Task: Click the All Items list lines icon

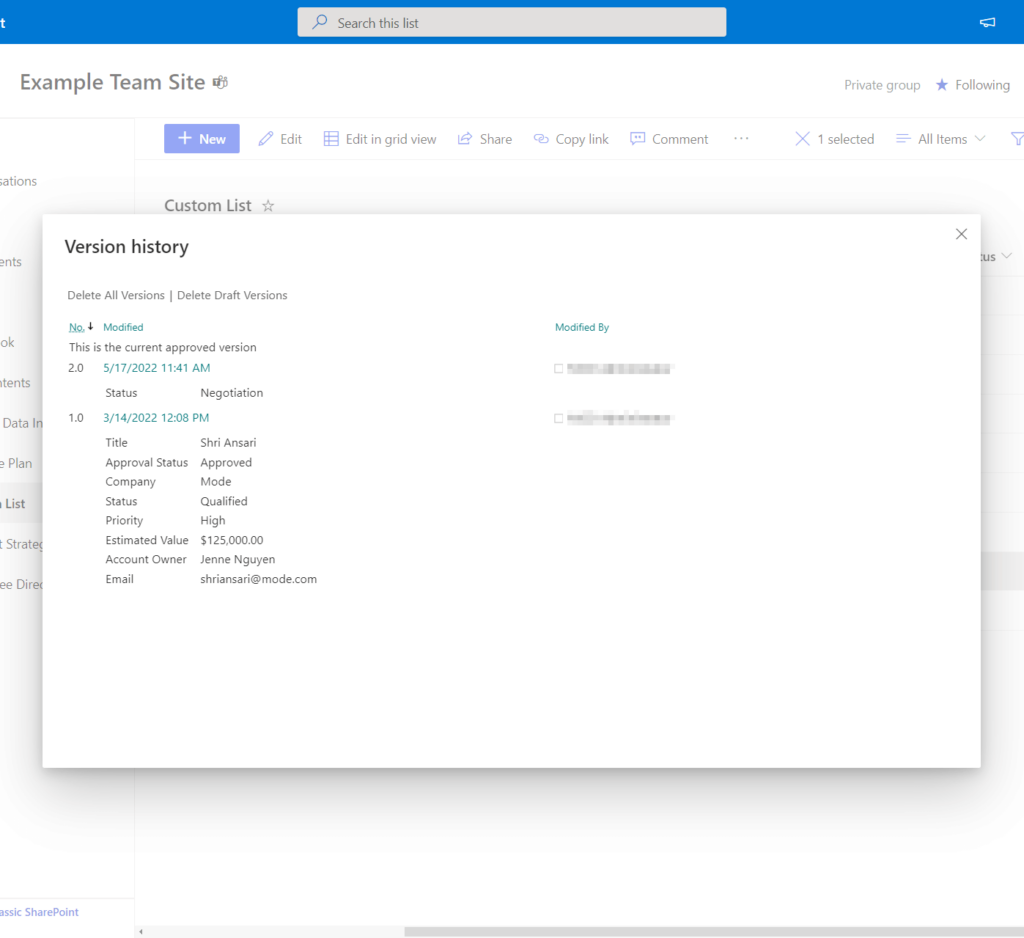Action: click(x=903, y=138)
